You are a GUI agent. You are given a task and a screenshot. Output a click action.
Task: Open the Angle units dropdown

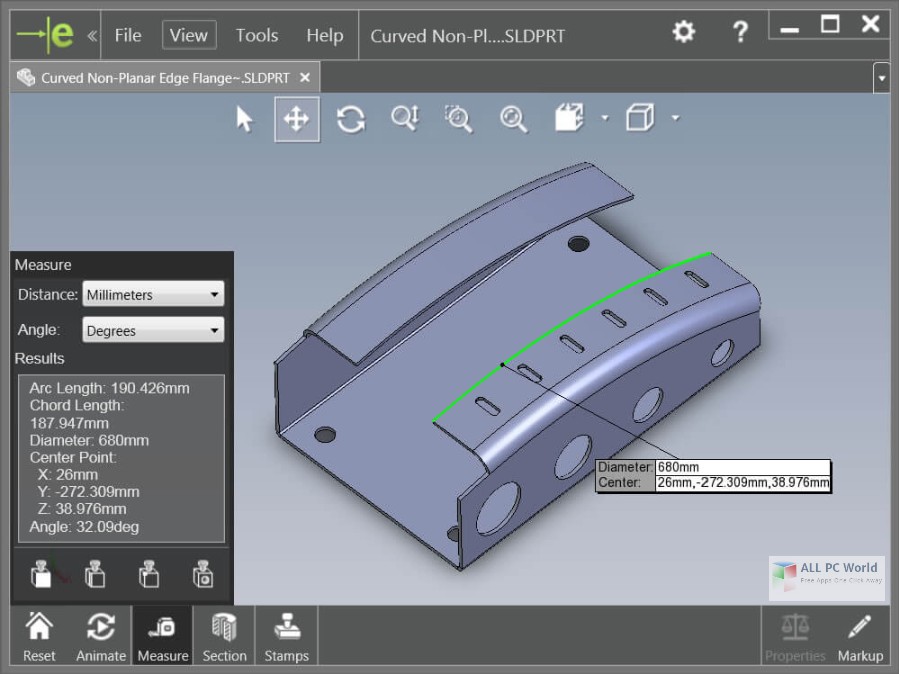tap(152, 329)
